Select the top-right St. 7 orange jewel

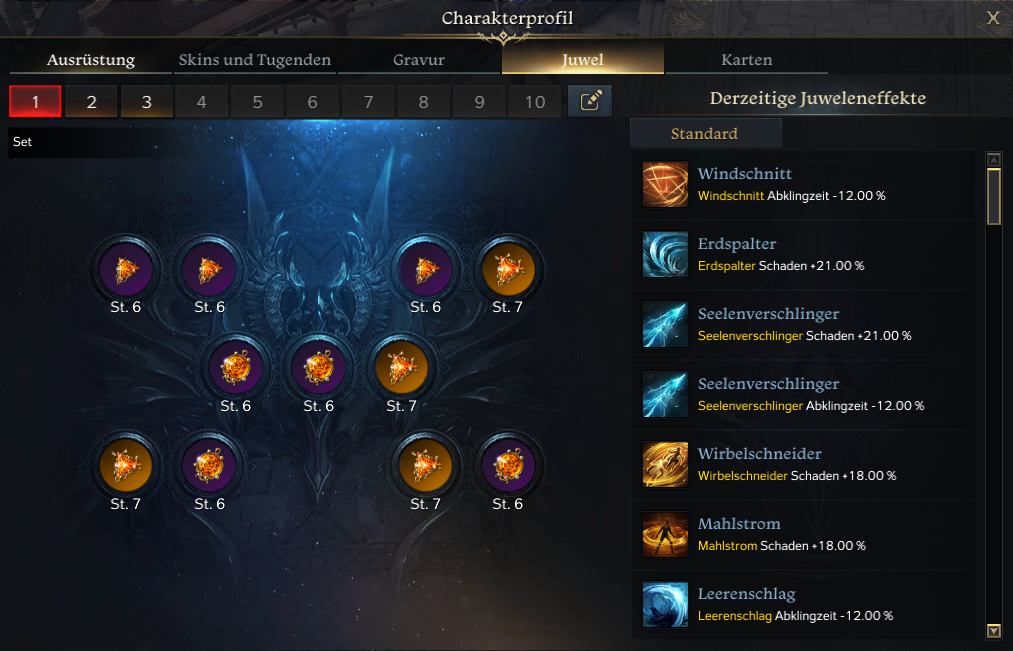pyautogui.click(x=508, y=270)
